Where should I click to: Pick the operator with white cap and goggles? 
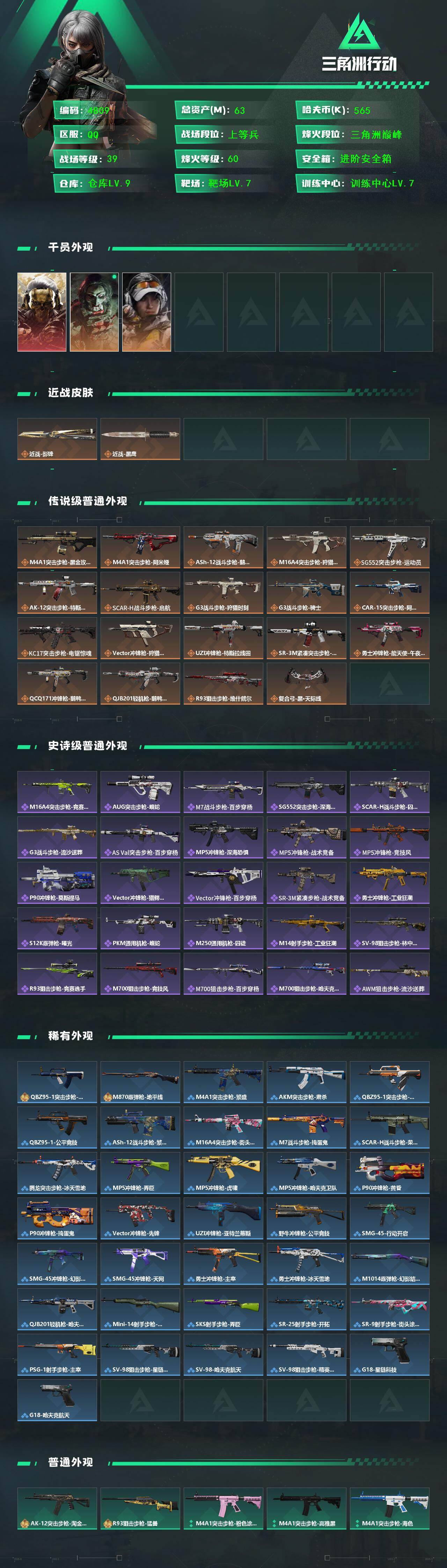tap(147, 312)
